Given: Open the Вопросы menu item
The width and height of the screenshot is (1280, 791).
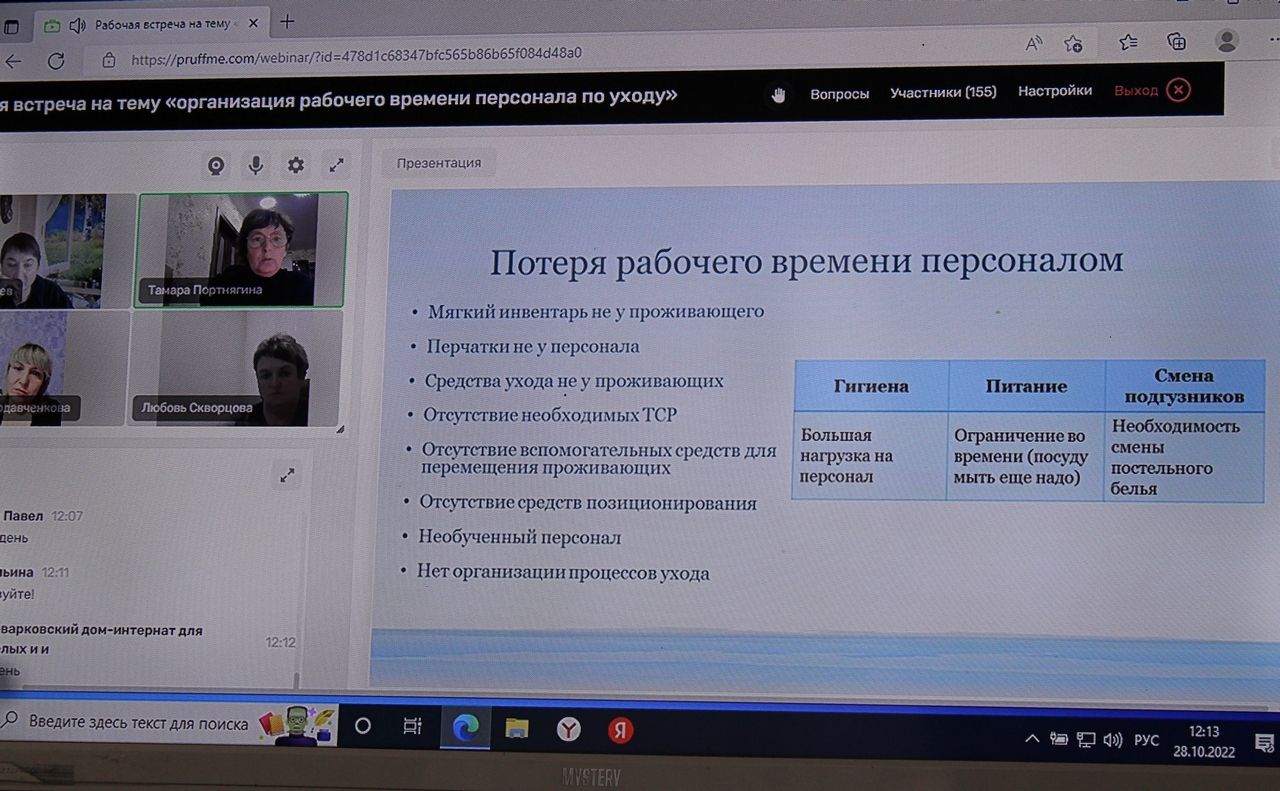Looking at the screenshot, I should pyautogui.click(x=839, y=93).
